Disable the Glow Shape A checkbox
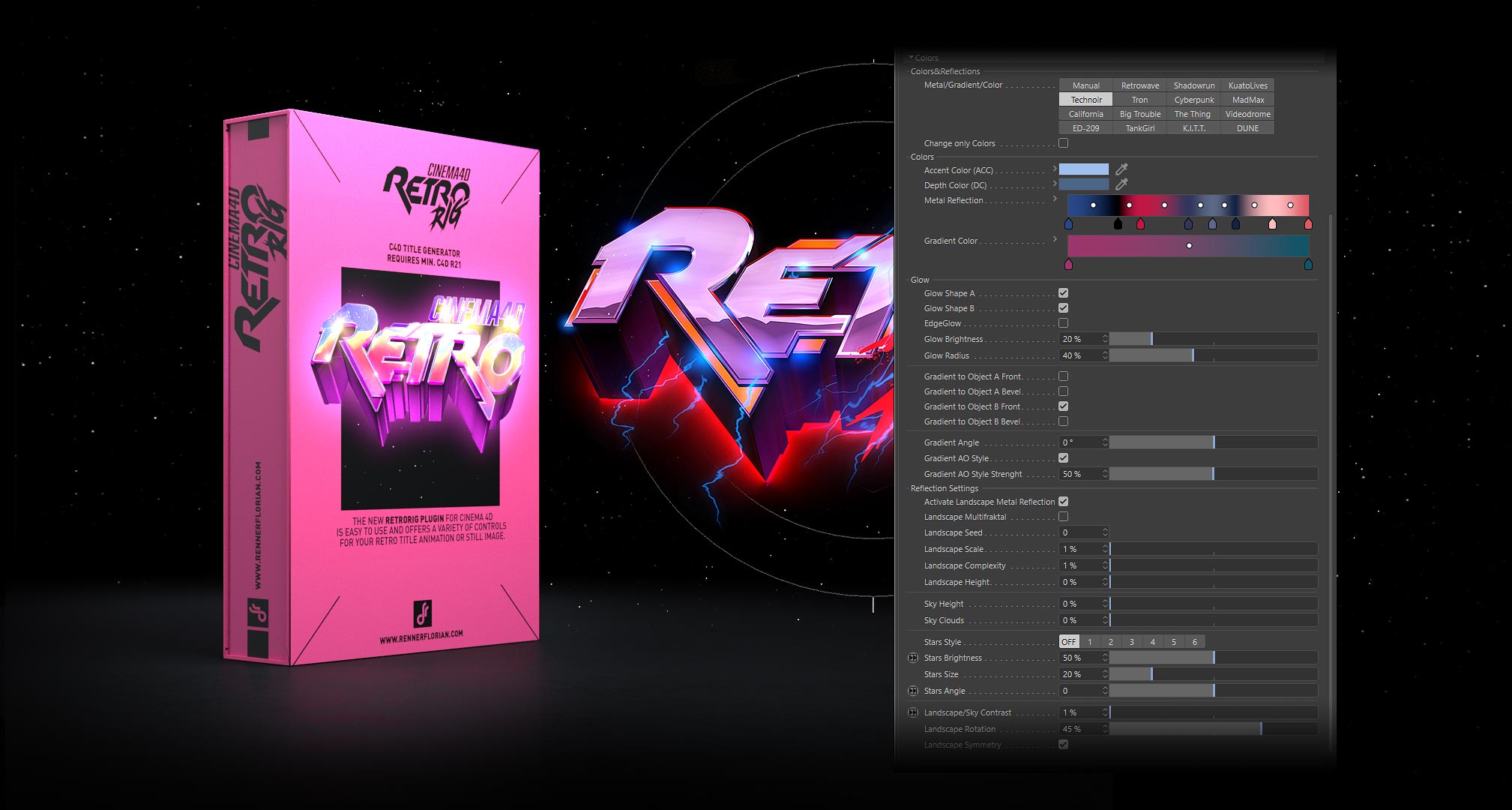 click(1063, 292)
